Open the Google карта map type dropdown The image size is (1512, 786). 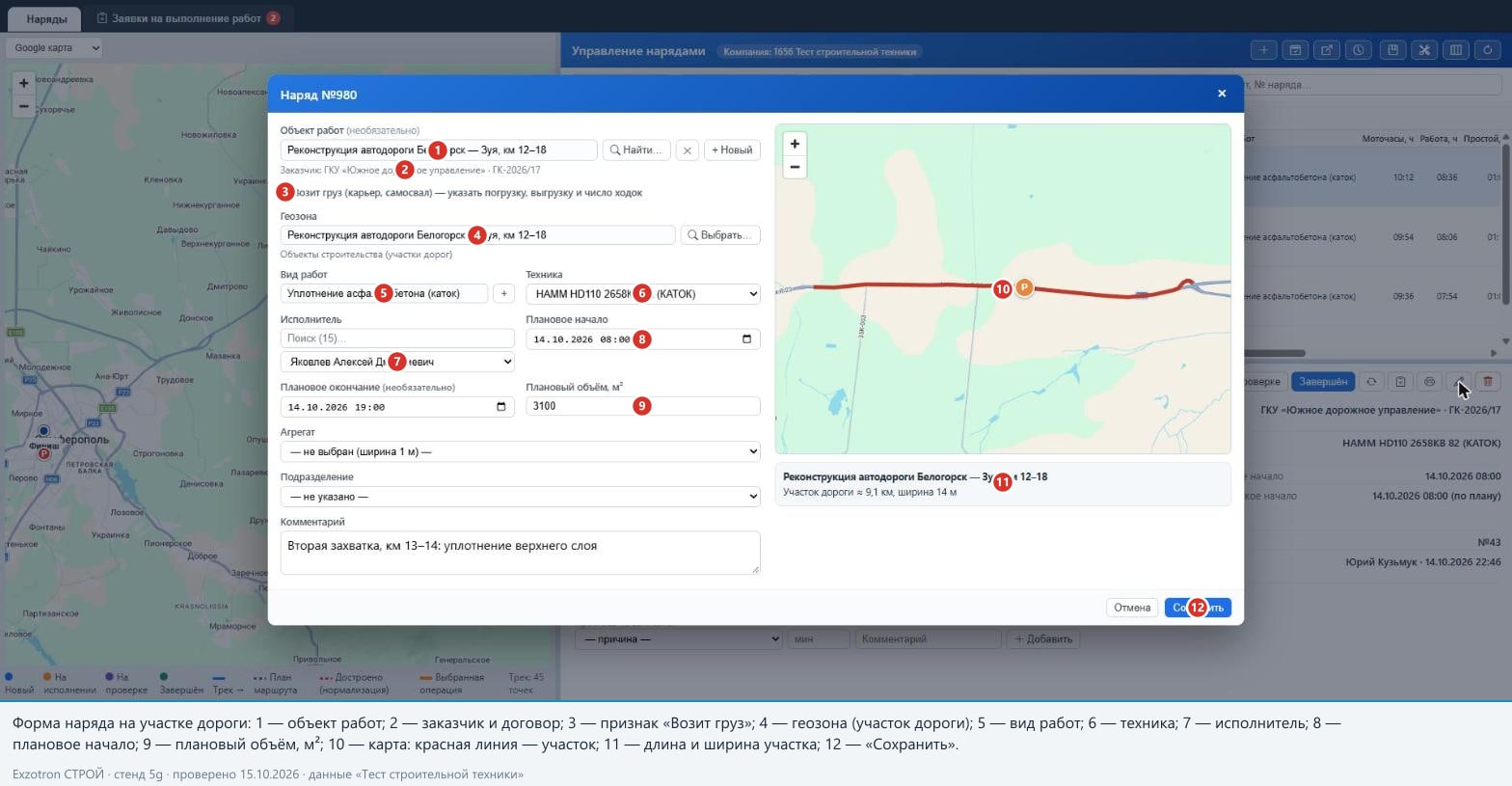(55, 47)
